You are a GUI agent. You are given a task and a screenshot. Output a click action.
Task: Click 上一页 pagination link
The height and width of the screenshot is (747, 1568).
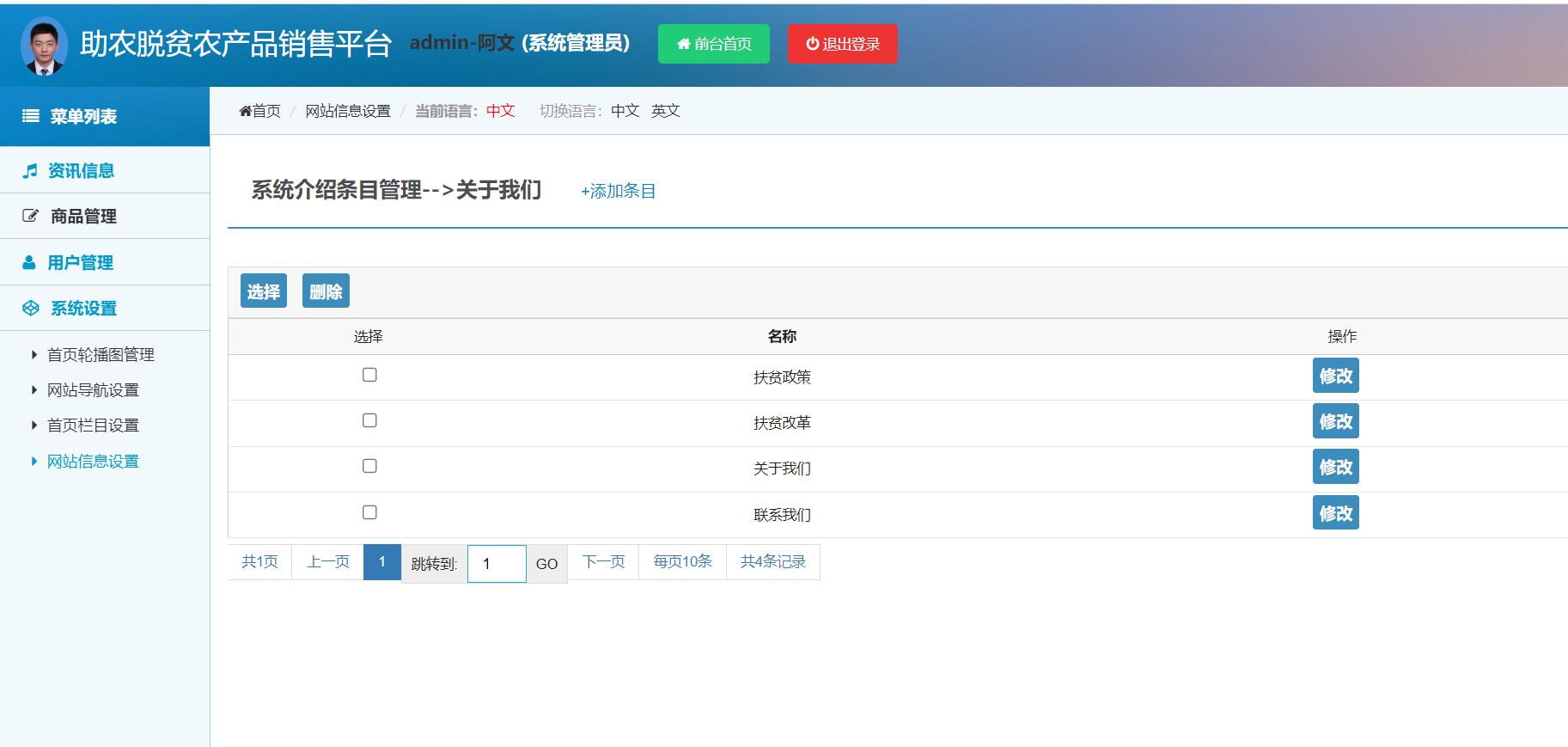pos(328,562)
